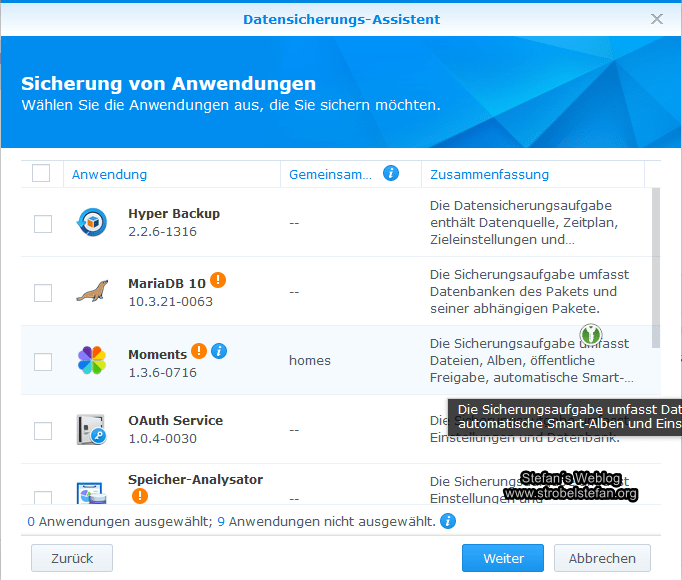Click the orange warning icon next to Moments
This screenshot has width=682, height=580.
pyautogui.click(x=199, y=351)
